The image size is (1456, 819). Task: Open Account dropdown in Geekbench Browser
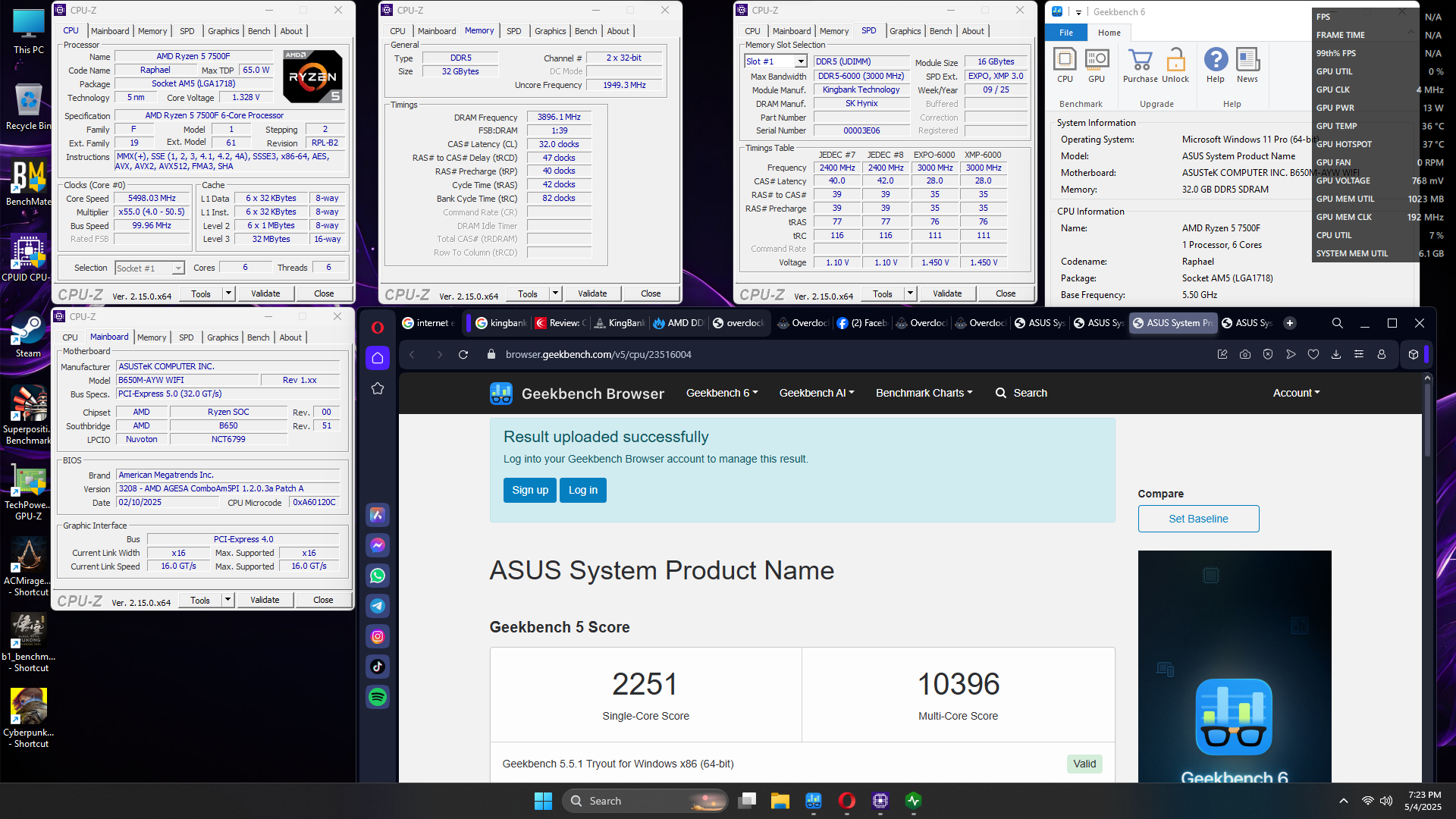point(1296,393)
